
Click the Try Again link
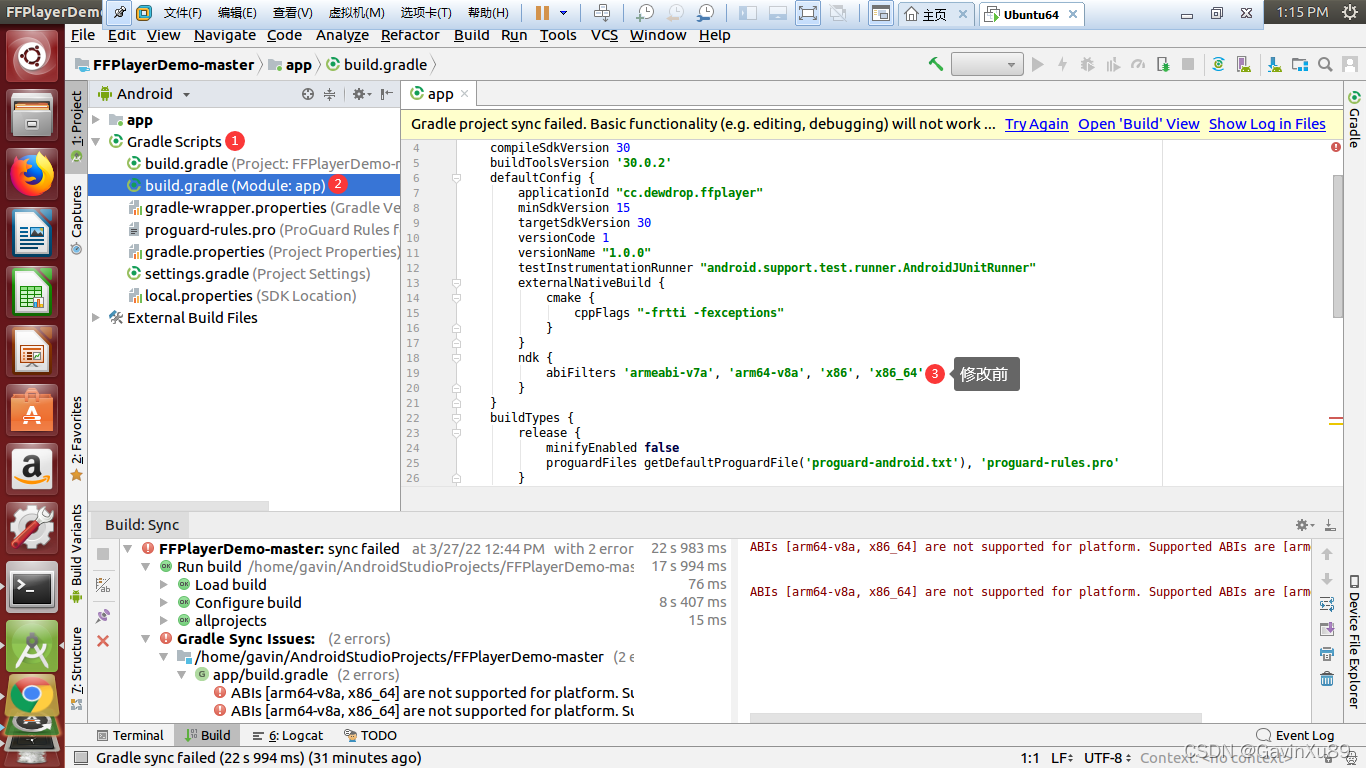[1037, 124]
